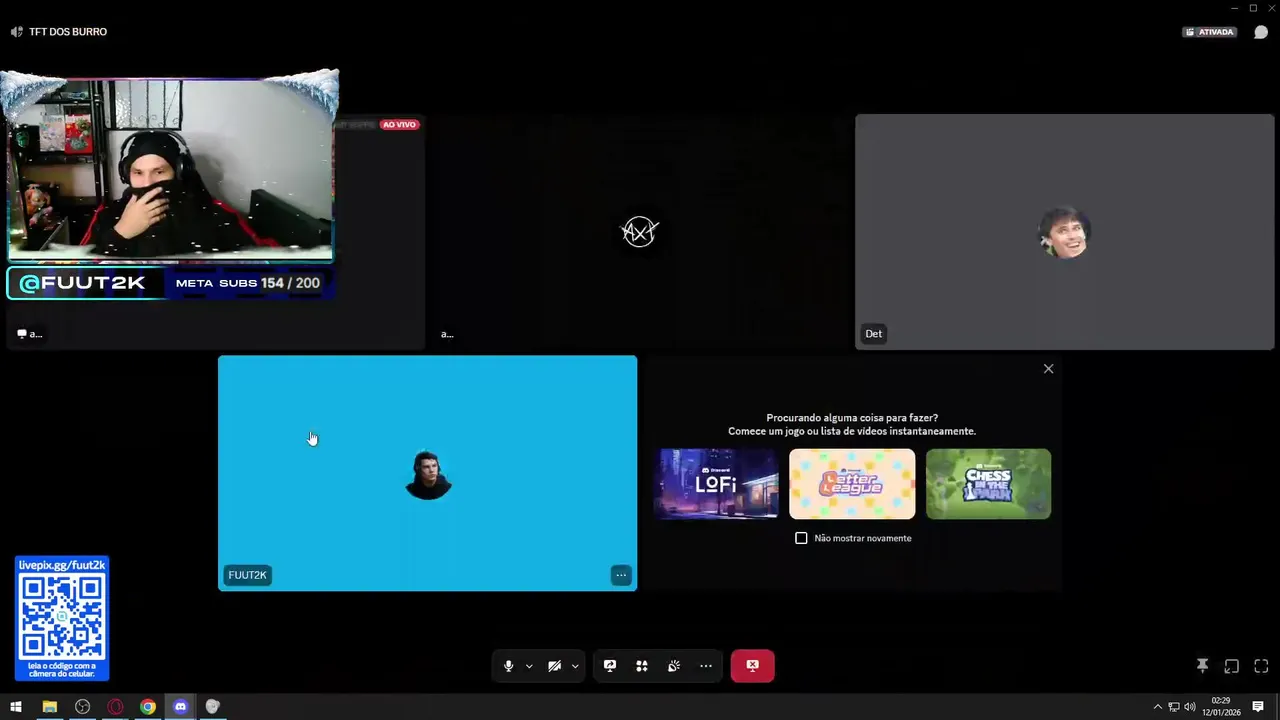Click the FUUT2K avatar in blue tile
Image resolution: width=1280 pixels, height=720 pixels.
tap(428, 475)
